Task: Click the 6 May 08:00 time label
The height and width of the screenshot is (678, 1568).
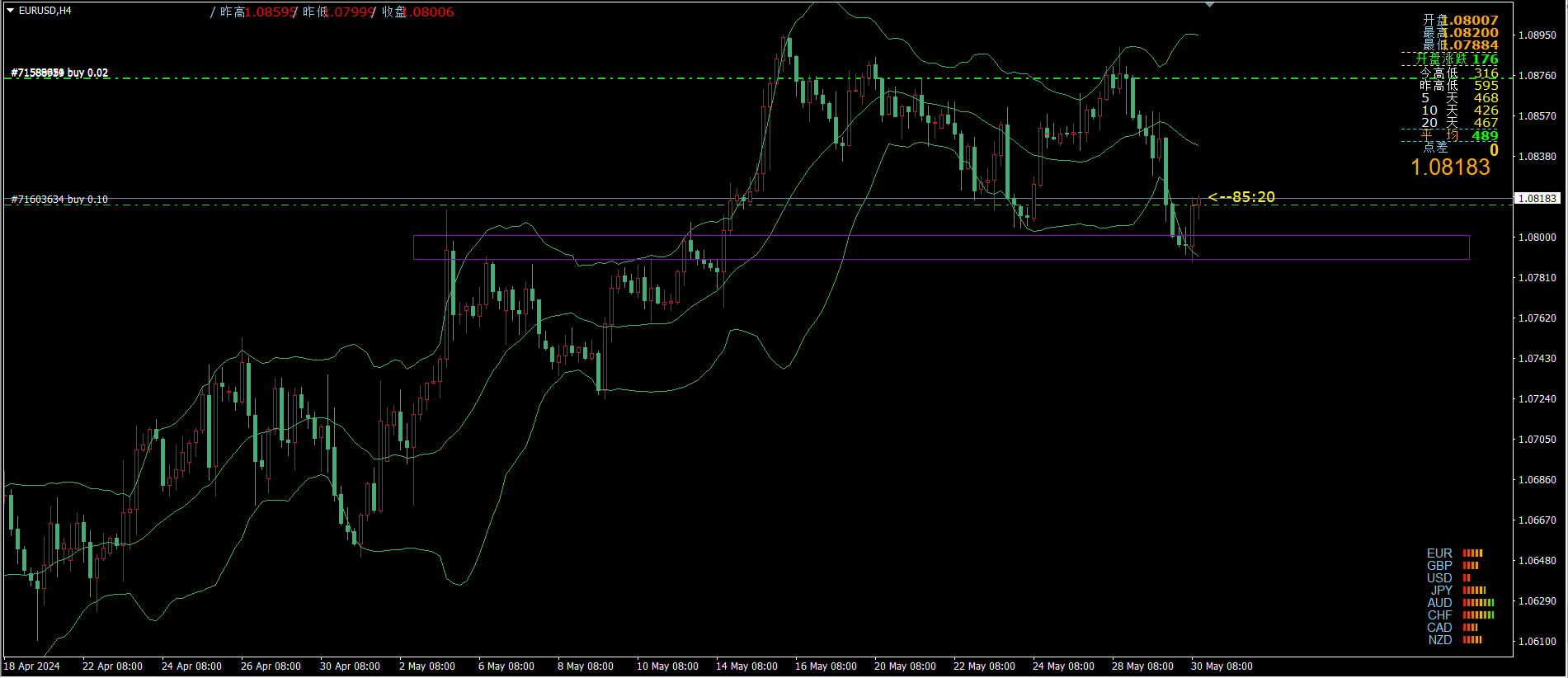Action: tap(506, 666)
